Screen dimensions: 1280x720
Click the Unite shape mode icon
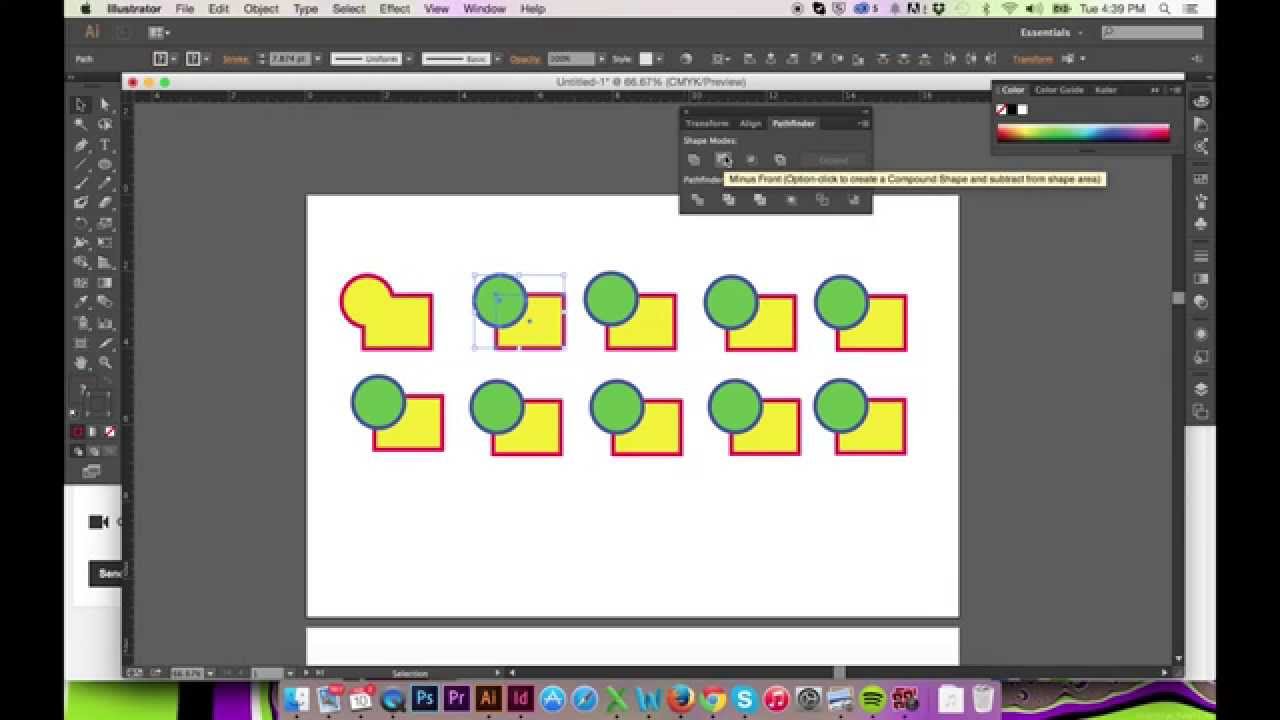coord(694,160)
